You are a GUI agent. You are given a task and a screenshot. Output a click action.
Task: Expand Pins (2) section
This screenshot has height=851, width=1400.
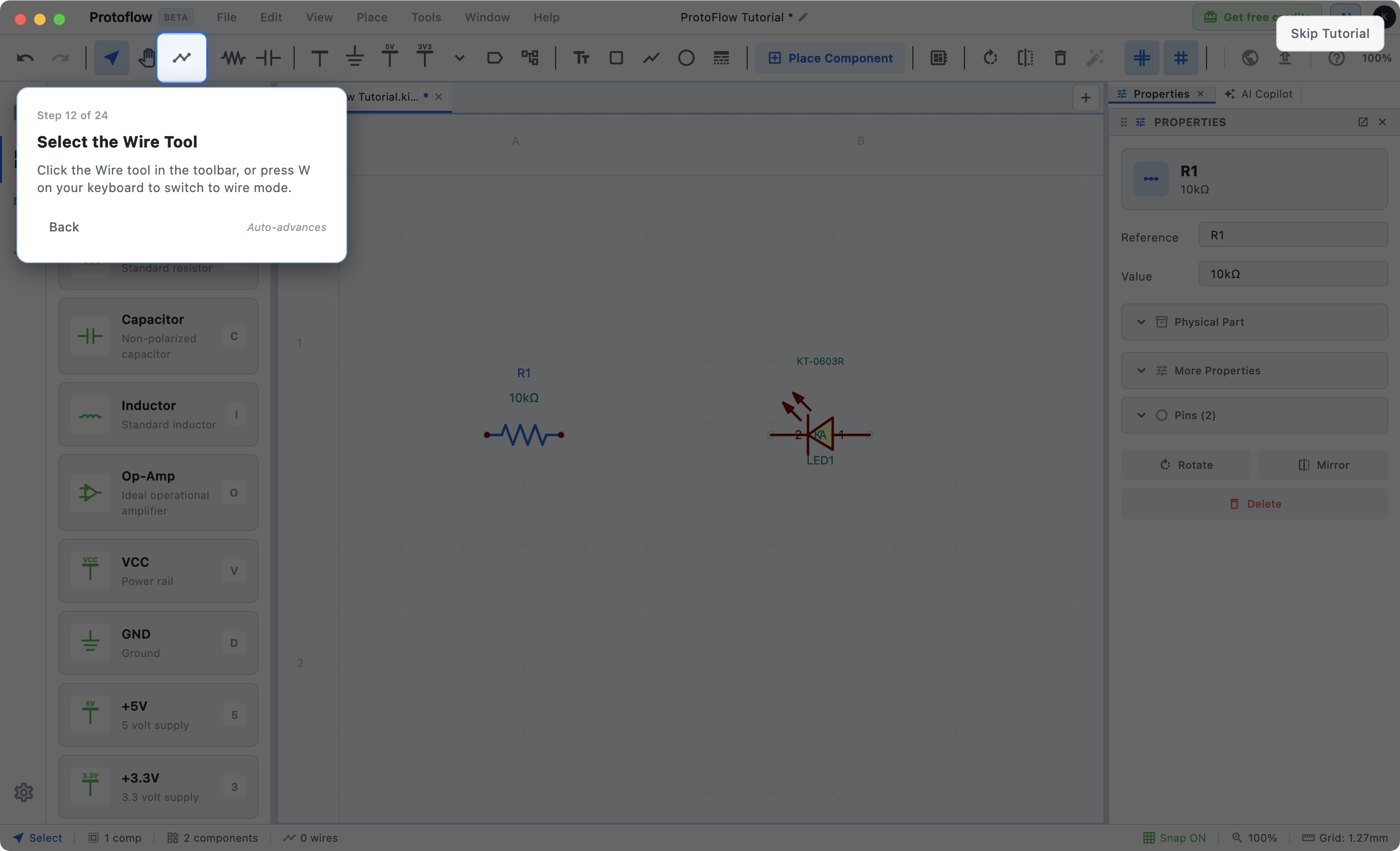(1254, 415)
